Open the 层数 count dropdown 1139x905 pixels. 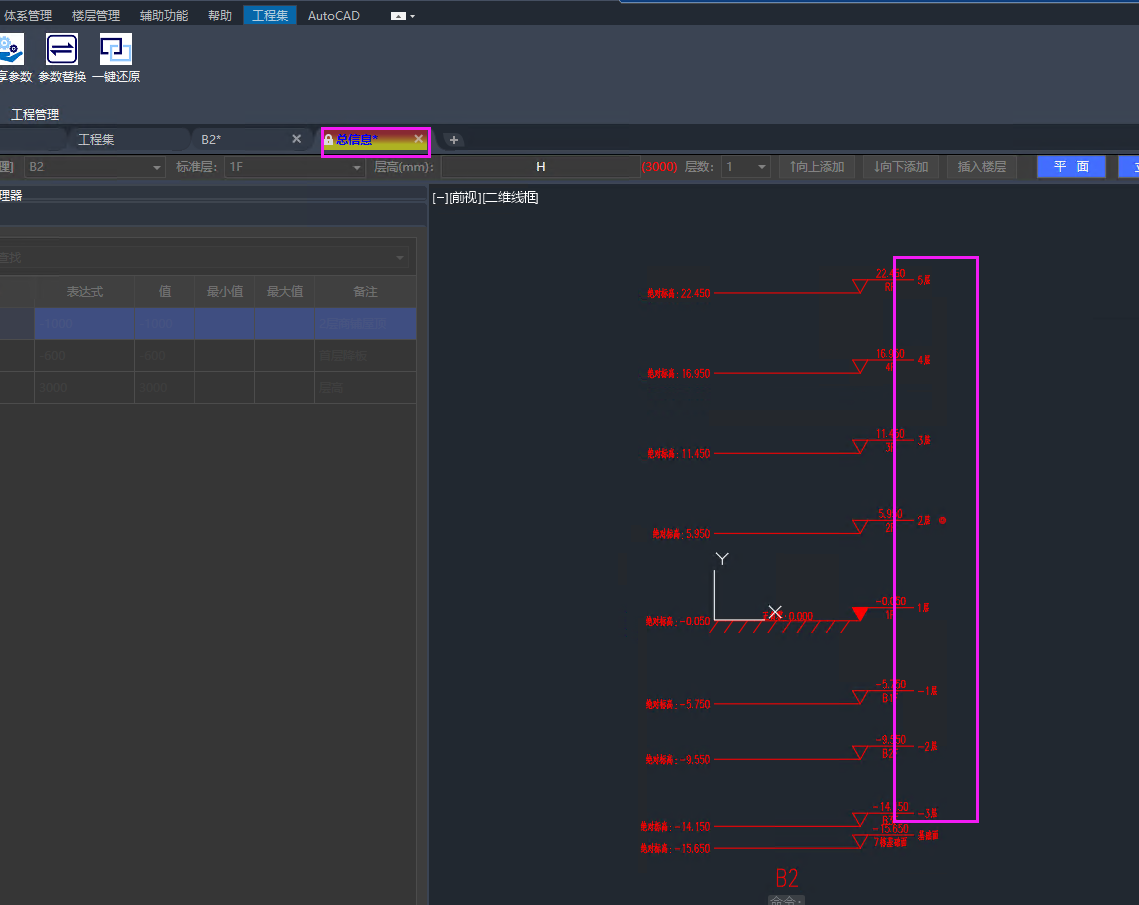762,167
